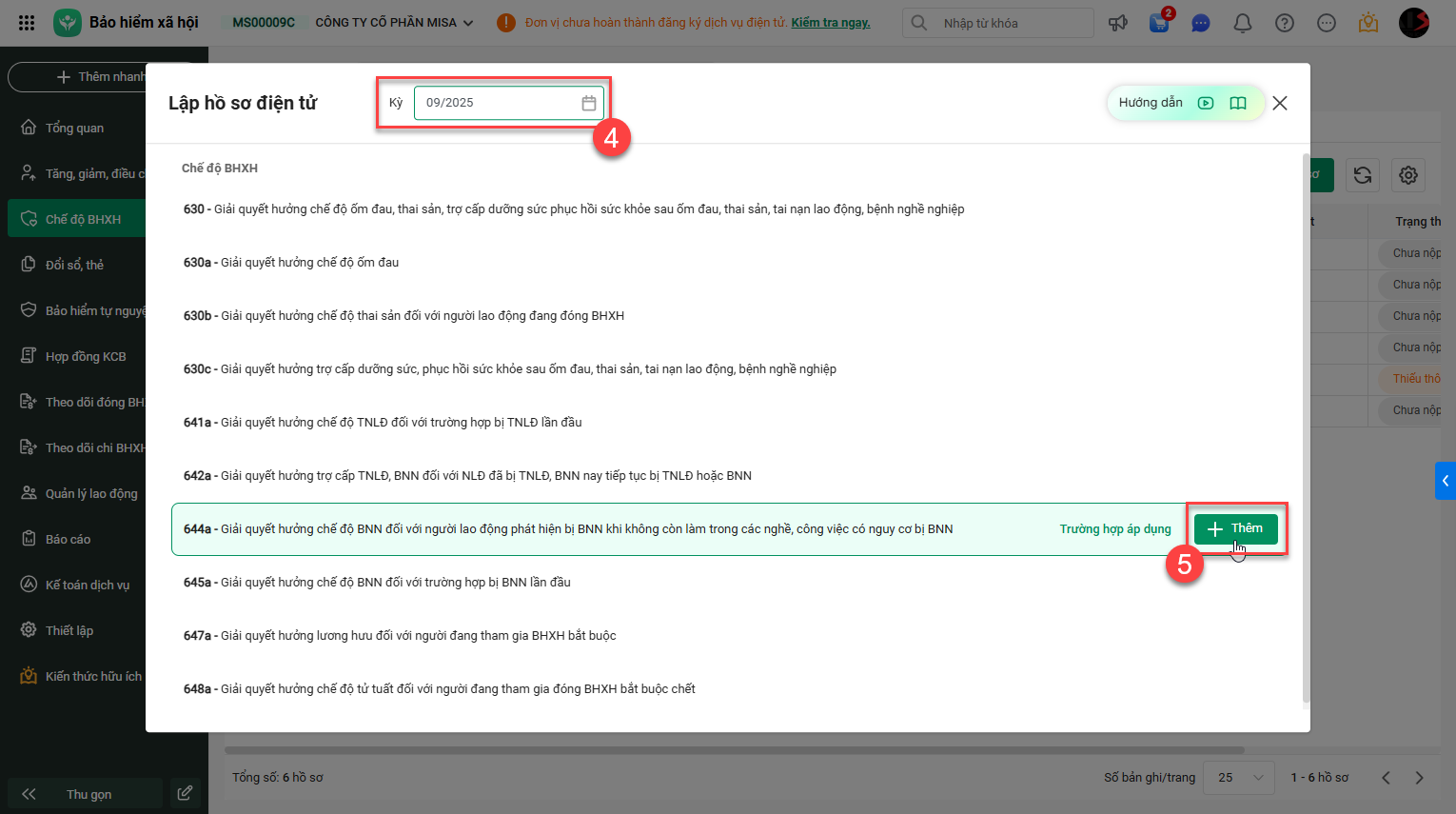Select procedure 630c - trợ cấp dưỡng sức
1456x814 pixels.
pyautogui.click(x=730, y=369)
